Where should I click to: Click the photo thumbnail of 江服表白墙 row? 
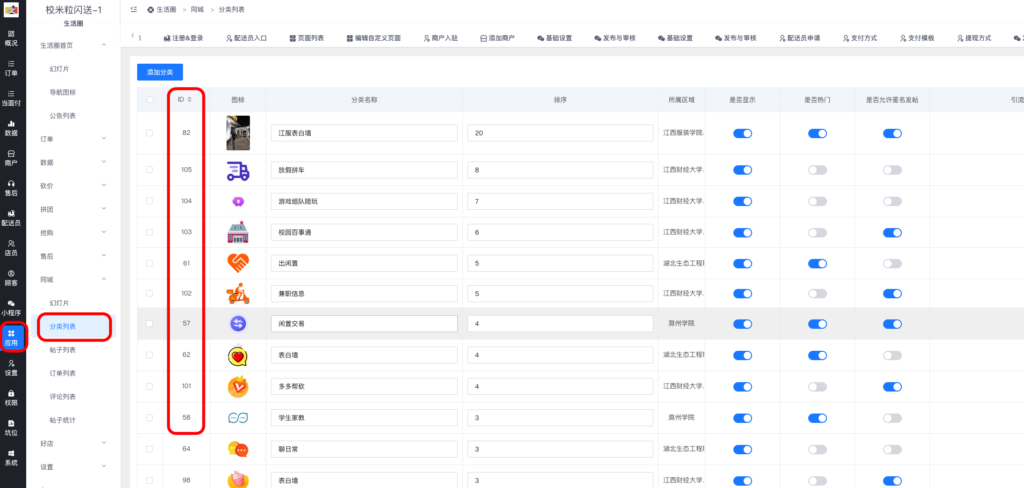[238, 133]
